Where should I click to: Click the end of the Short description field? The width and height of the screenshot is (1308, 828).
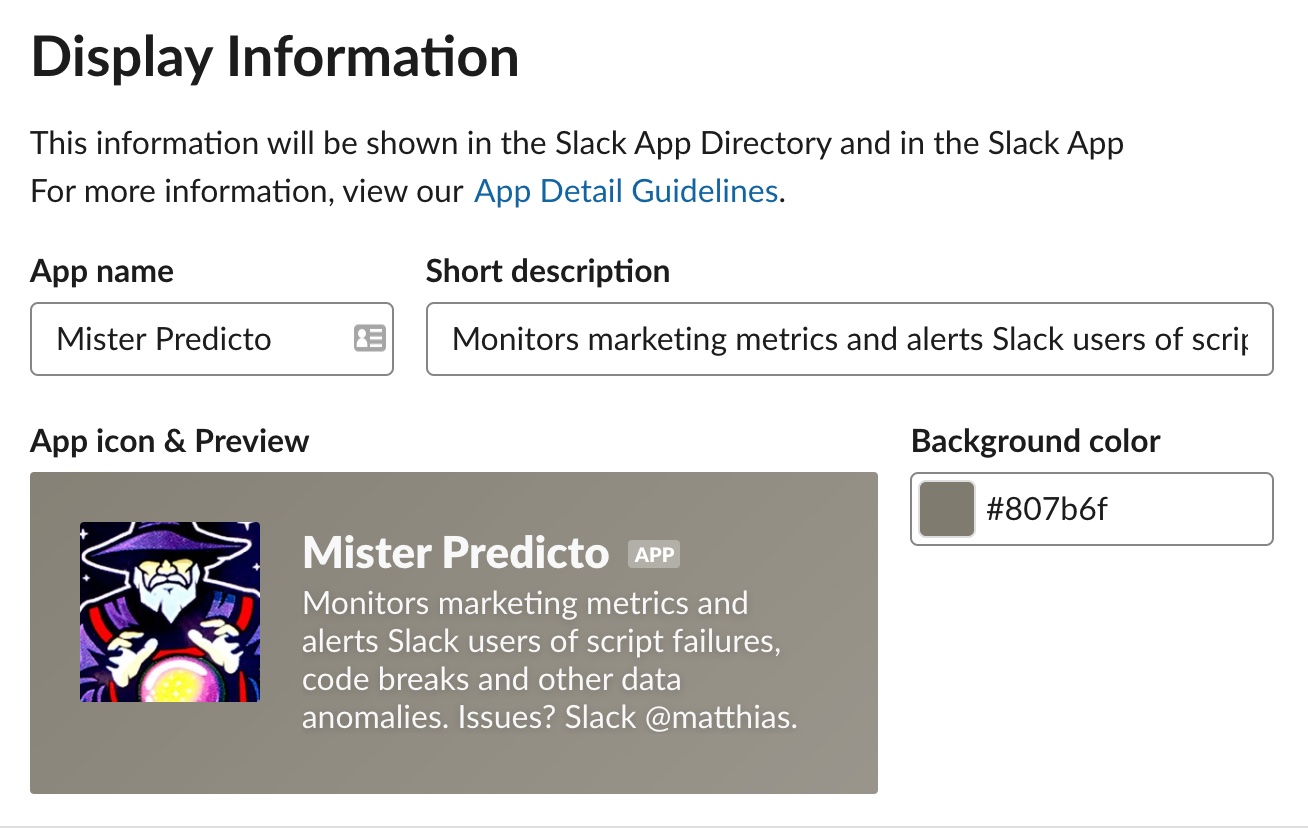pos(1255,339)
